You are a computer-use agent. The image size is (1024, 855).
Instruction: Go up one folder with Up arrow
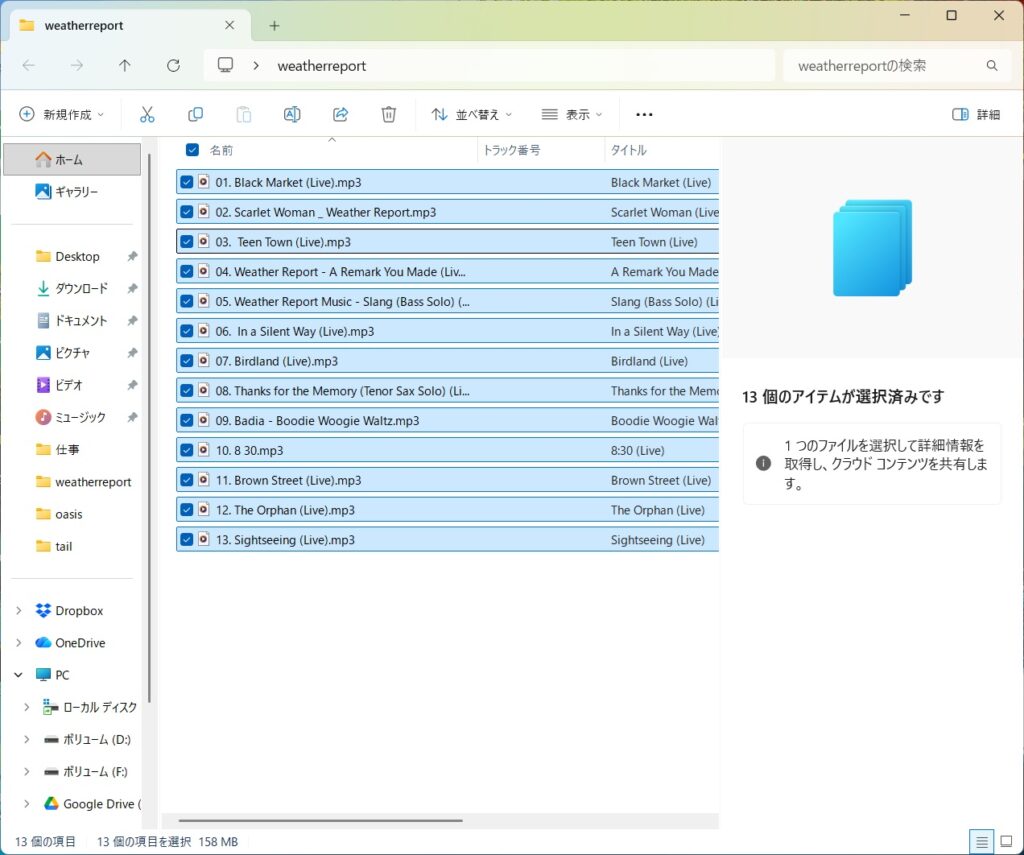tap(124, 66)
